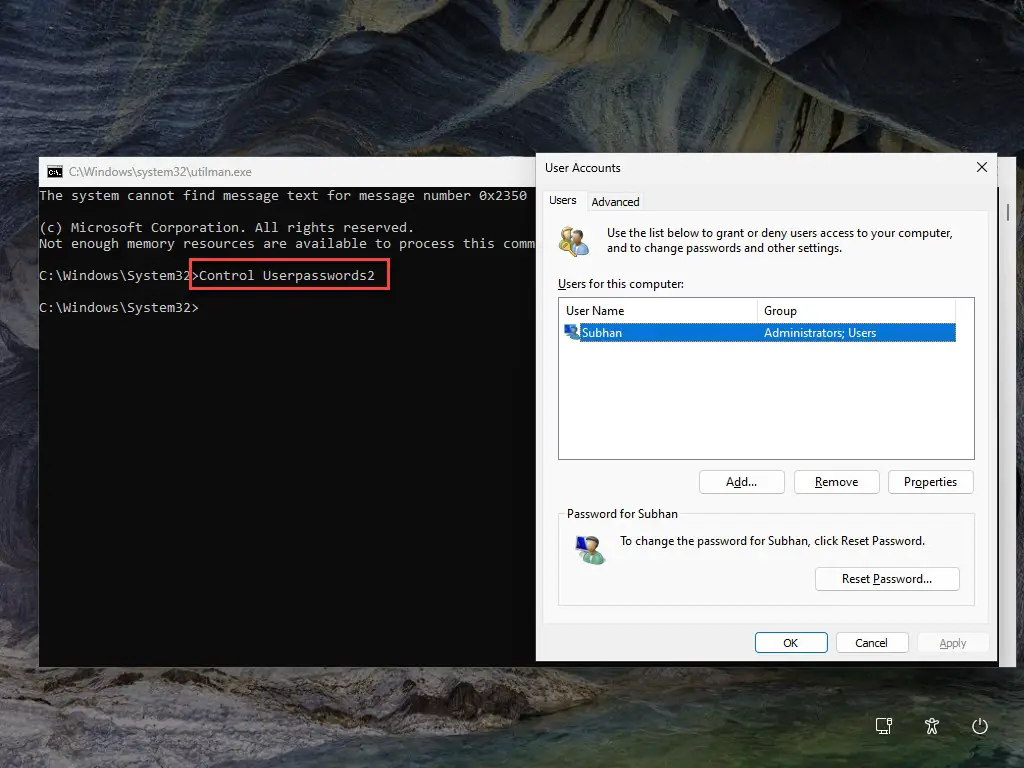Click the Apply button

tap(952, 642)
